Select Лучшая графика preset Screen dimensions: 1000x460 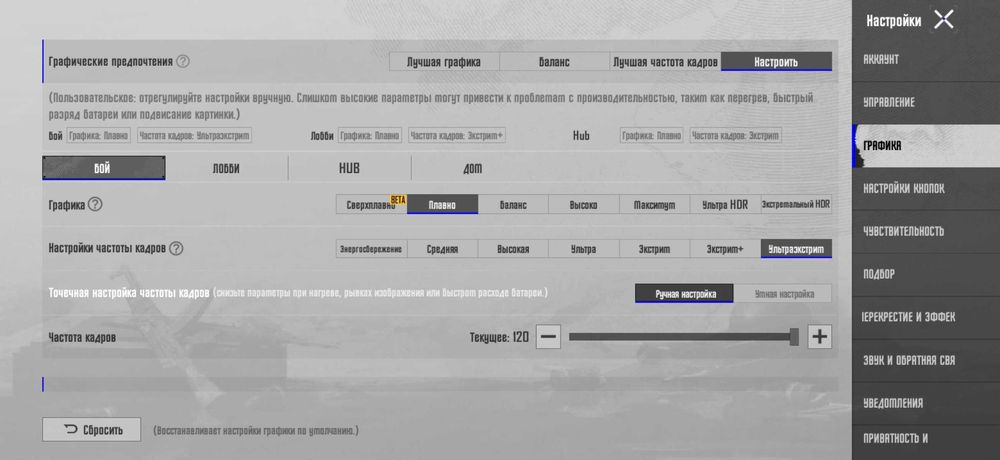(x=444, y=62)
